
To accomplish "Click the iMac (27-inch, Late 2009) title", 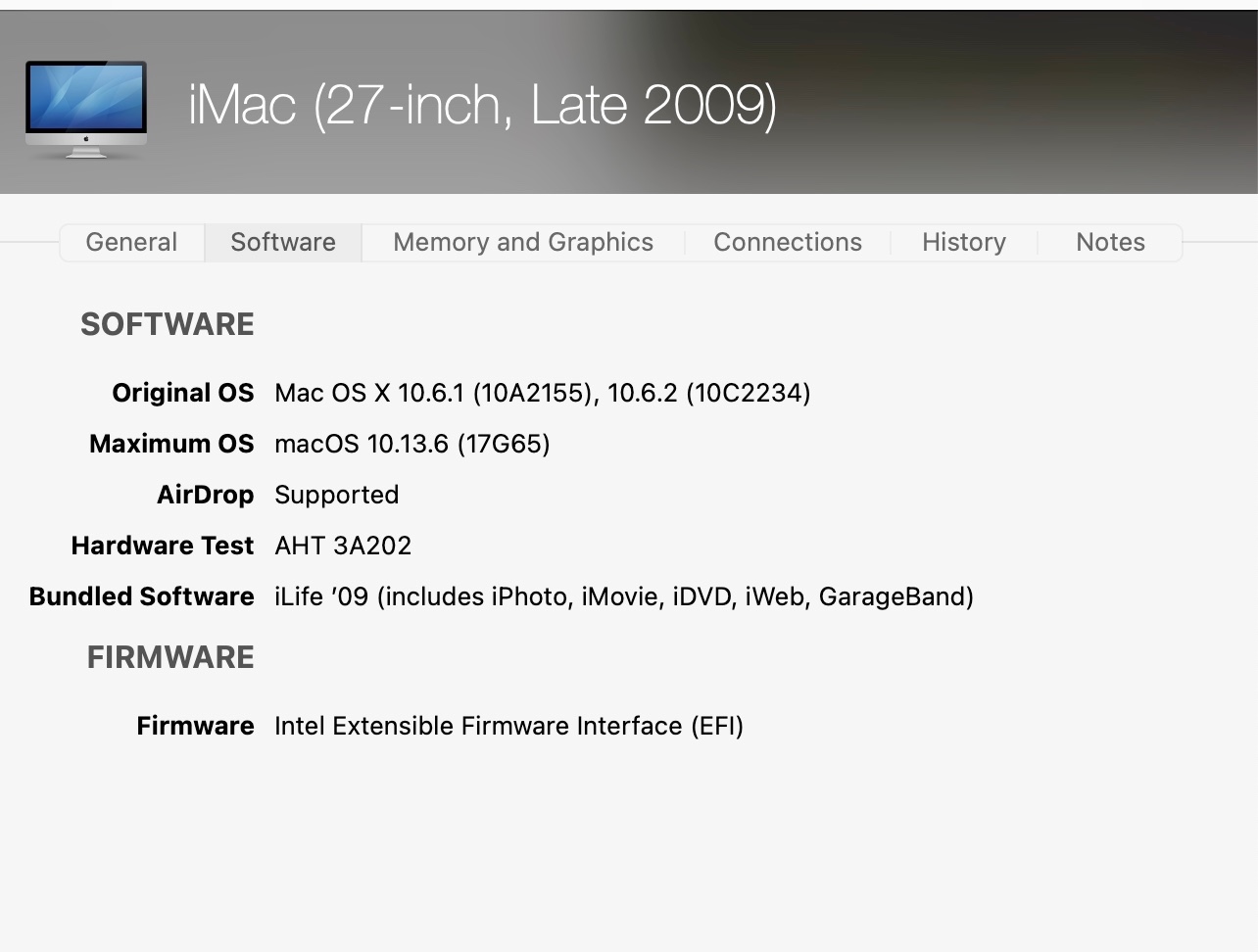I will pyautogui.click(x=482, y=105).
